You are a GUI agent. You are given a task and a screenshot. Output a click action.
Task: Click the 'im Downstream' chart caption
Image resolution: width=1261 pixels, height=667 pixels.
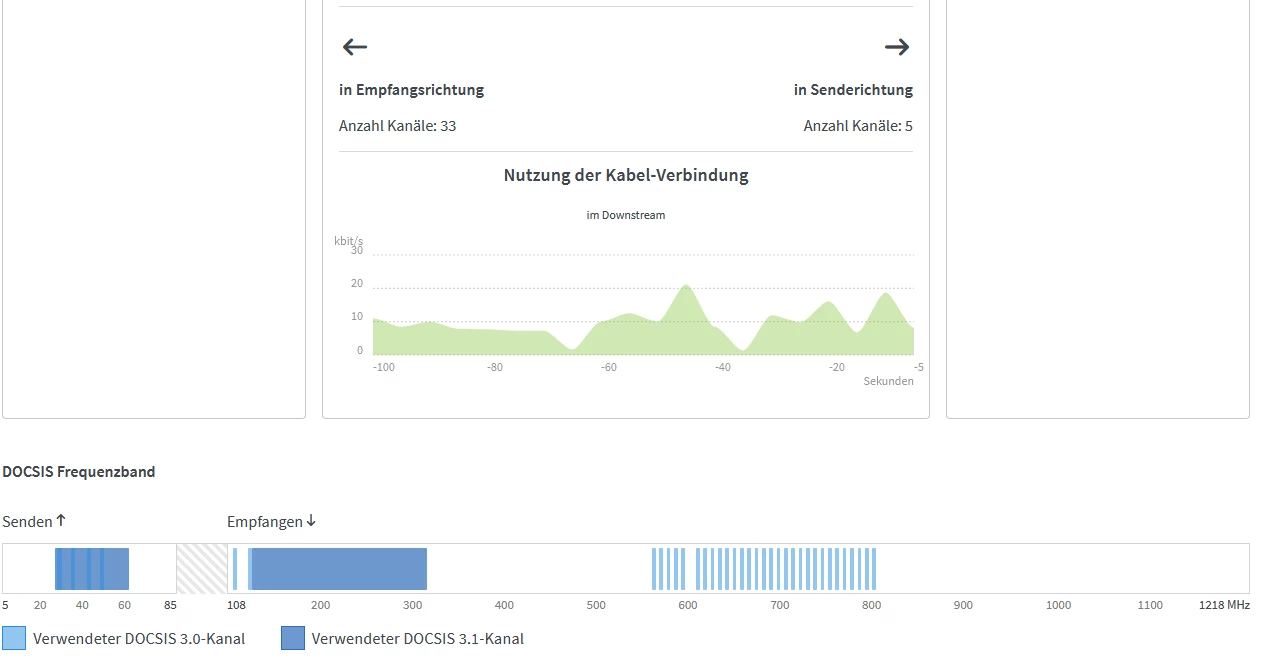(x=626, y=215)
